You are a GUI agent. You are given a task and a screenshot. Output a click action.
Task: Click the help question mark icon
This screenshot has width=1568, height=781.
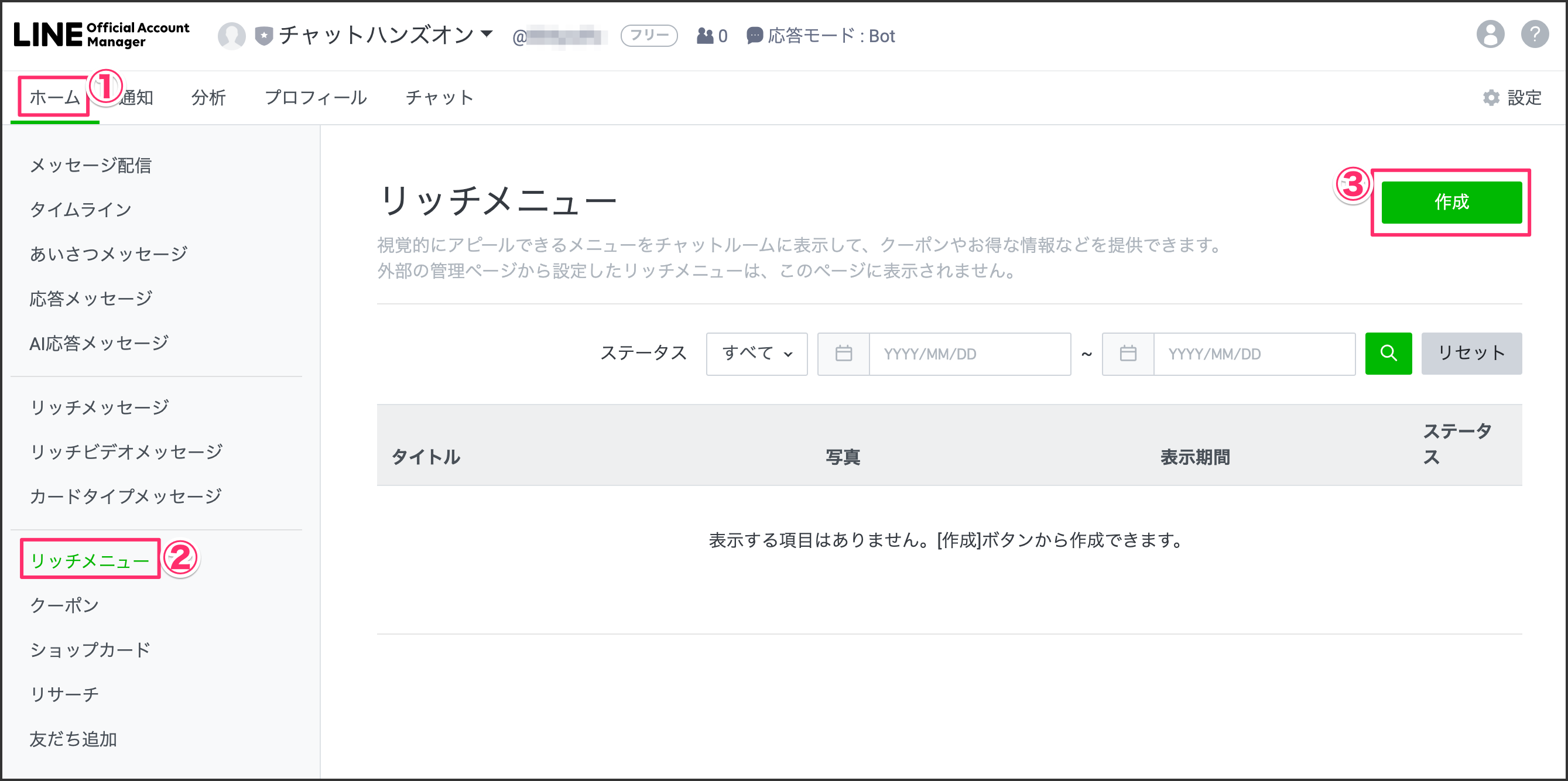point(1535,35)
